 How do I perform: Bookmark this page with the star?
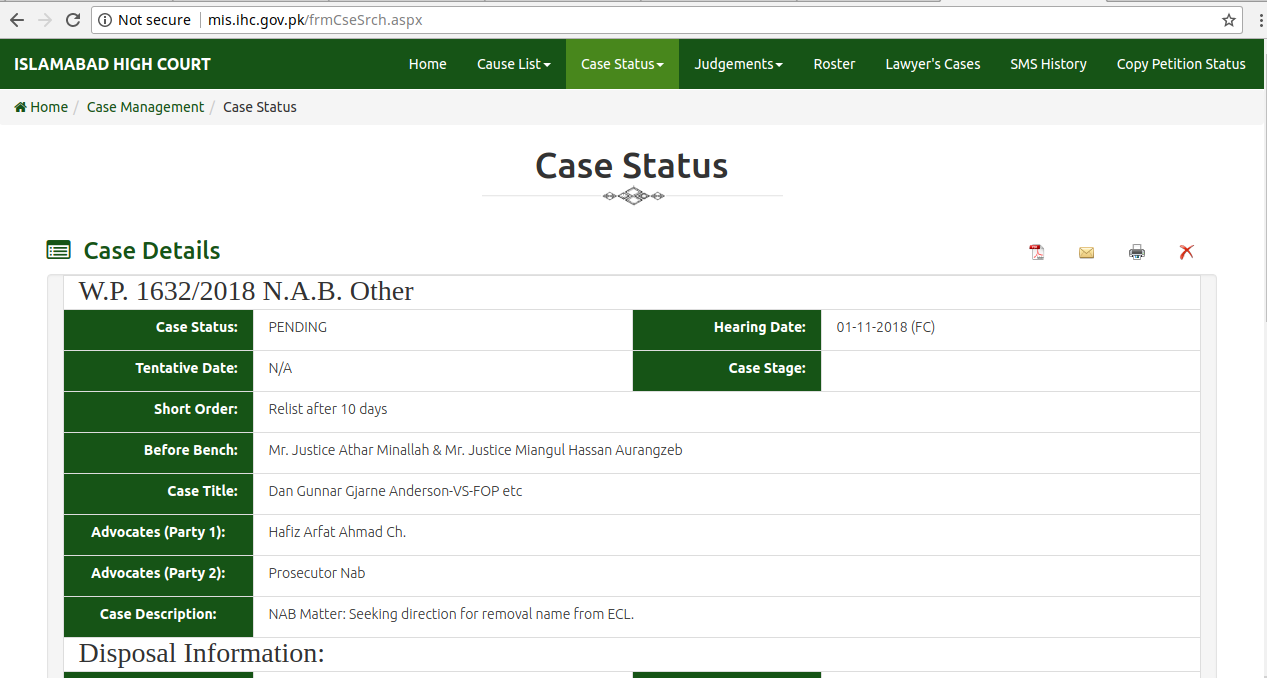(1229, 20)
